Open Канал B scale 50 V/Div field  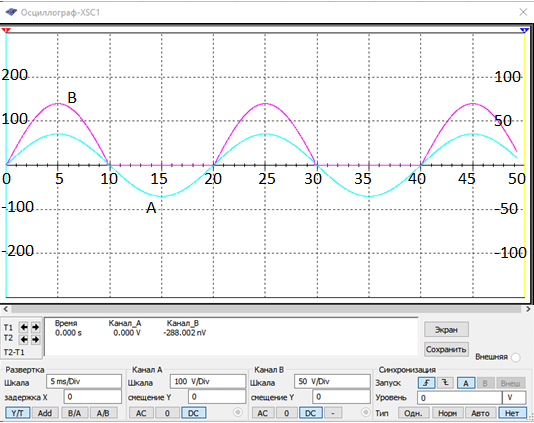[332, 381]
